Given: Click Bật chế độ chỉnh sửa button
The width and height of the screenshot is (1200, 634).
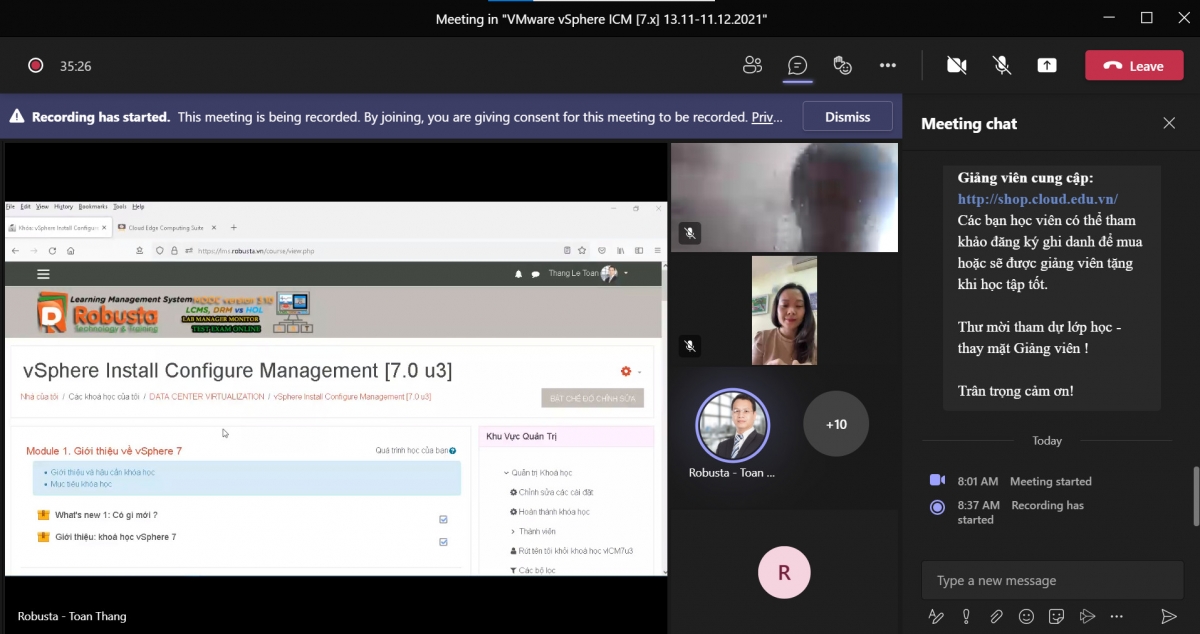Looking at the screenshot, I should click(x=593, y=398).
